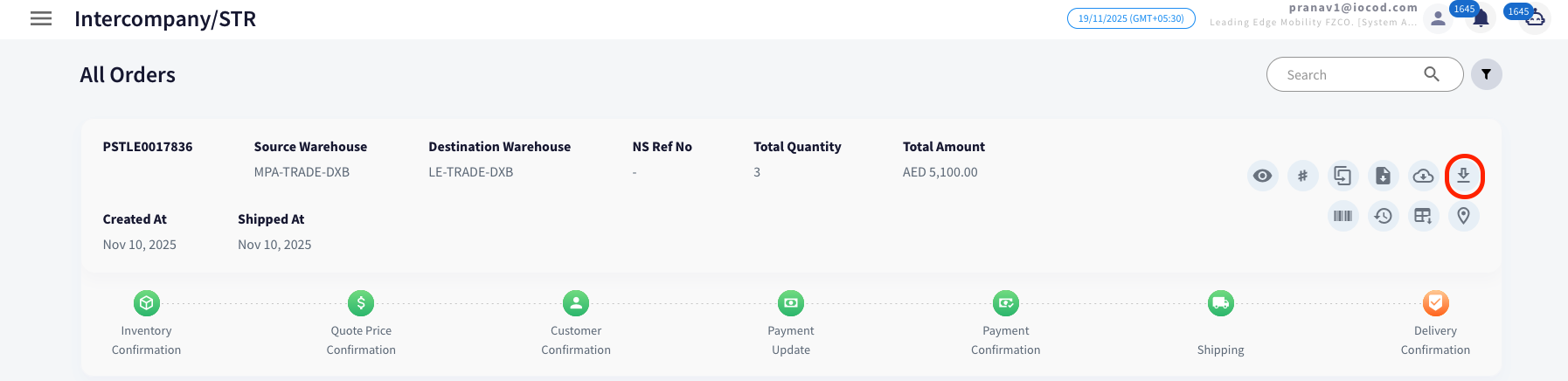Click the file download document icon
1568x381 pixels.
(x=1383, y=176)
